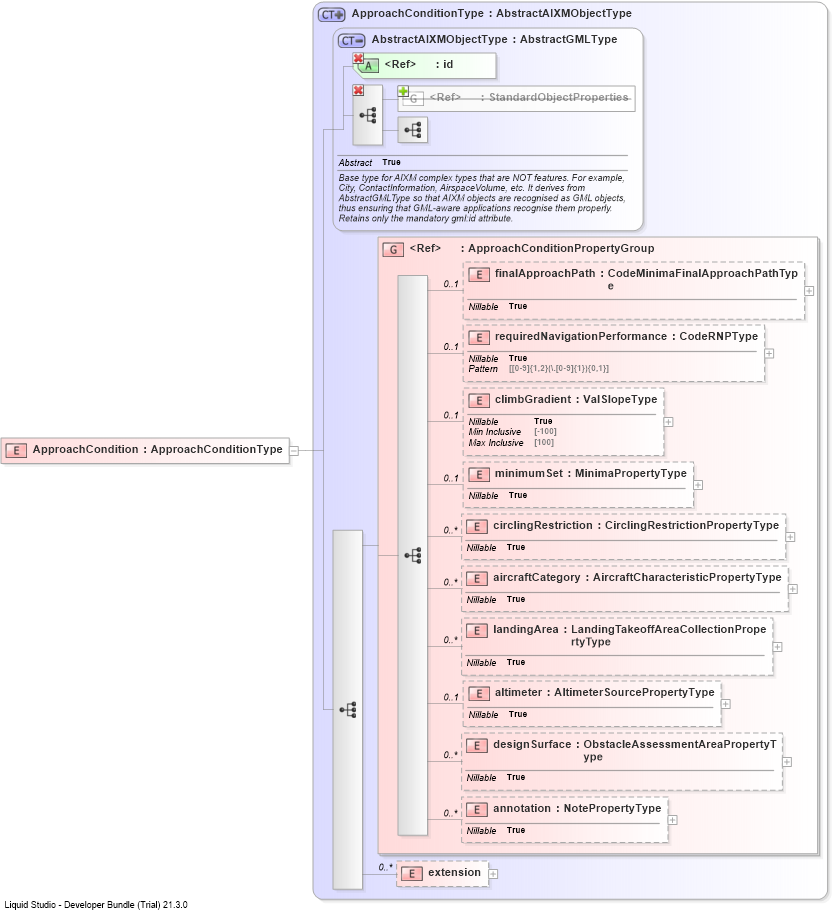Click the E icon of aircraftCategory
The image size is (832, 910).
pos(477,579)
